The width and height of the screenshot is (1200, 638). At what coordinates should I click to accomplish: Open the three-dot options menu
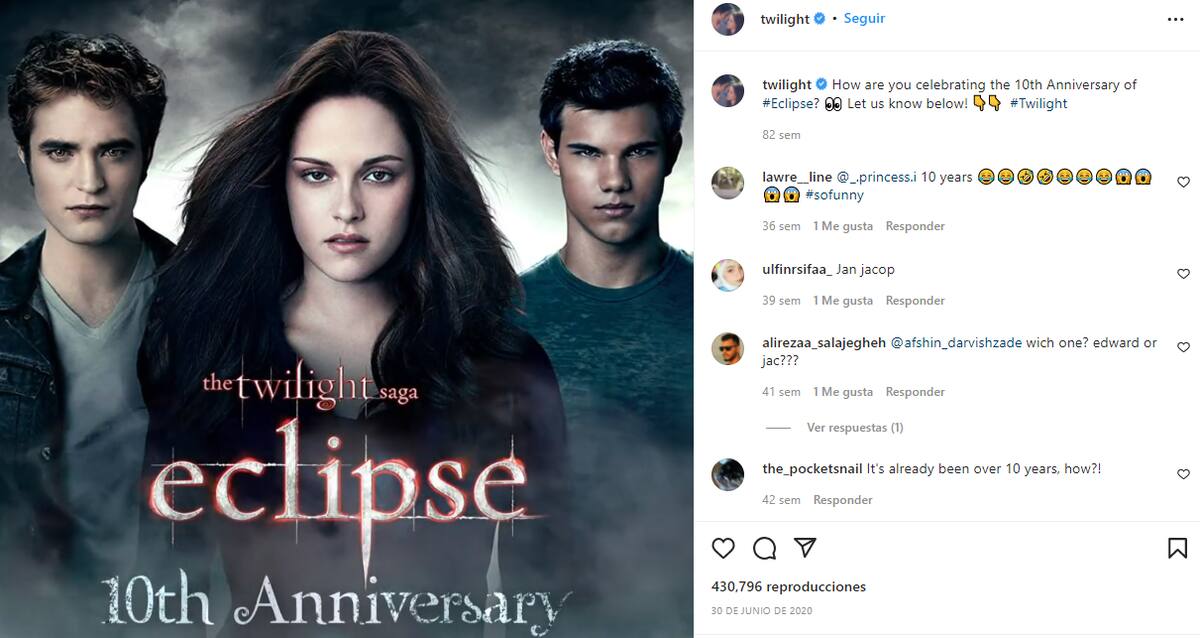tap(1176, 18)
